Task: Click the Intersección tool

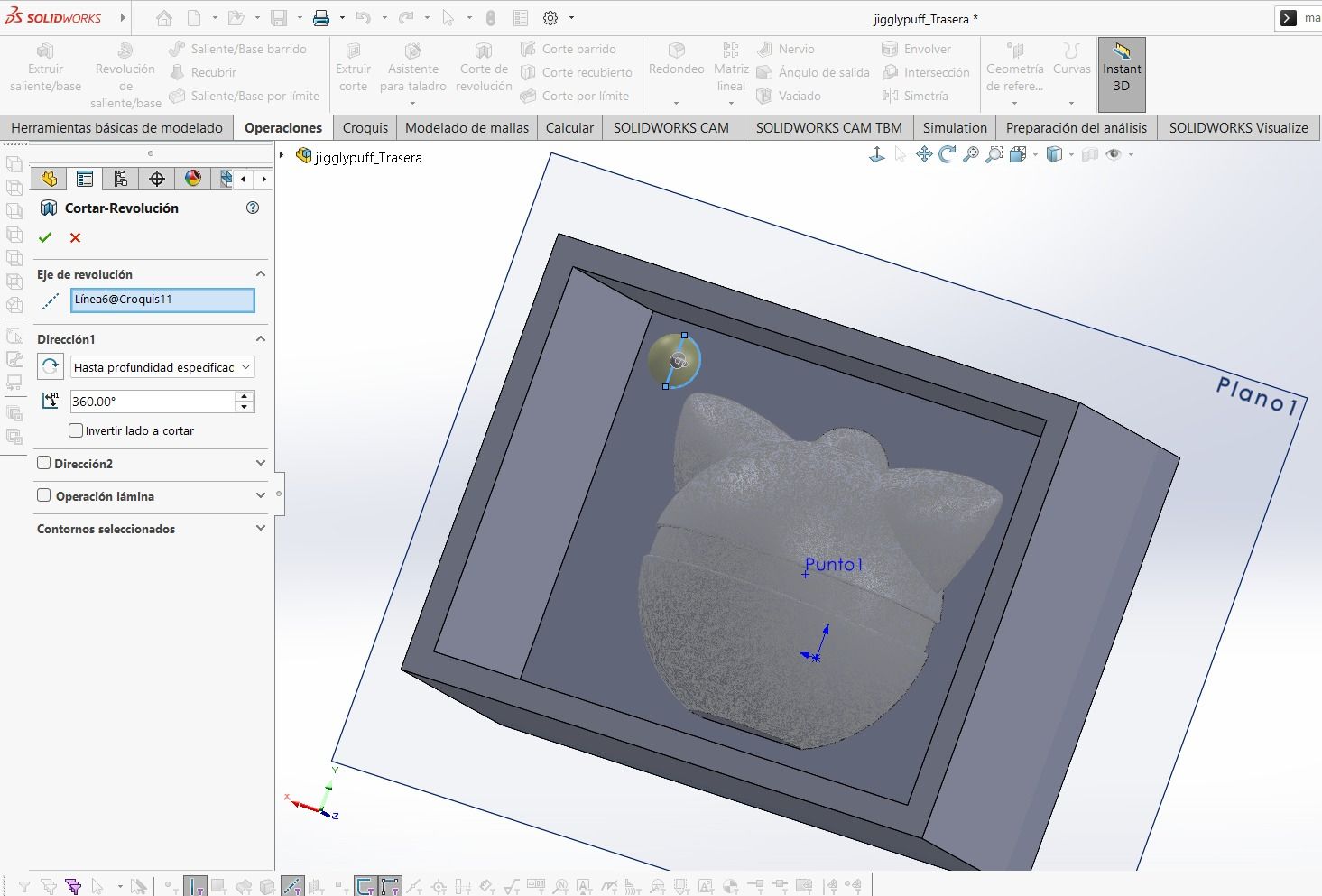Action: coord(926,72)
